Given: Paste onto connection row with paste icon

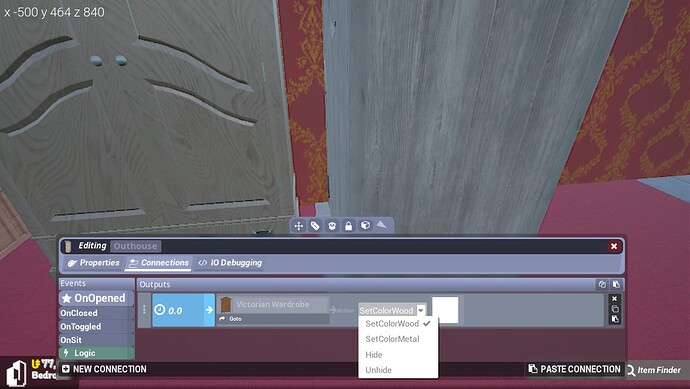Looking at the screenshot, I should coord(615,319).
